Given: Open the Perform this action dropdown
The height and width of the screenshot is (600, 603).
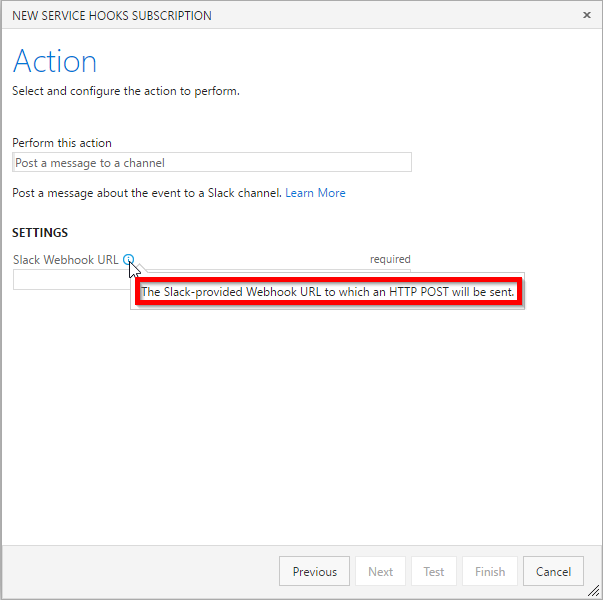Looking at the screenshot, I should pyautogui.click(x=212, y=162).
